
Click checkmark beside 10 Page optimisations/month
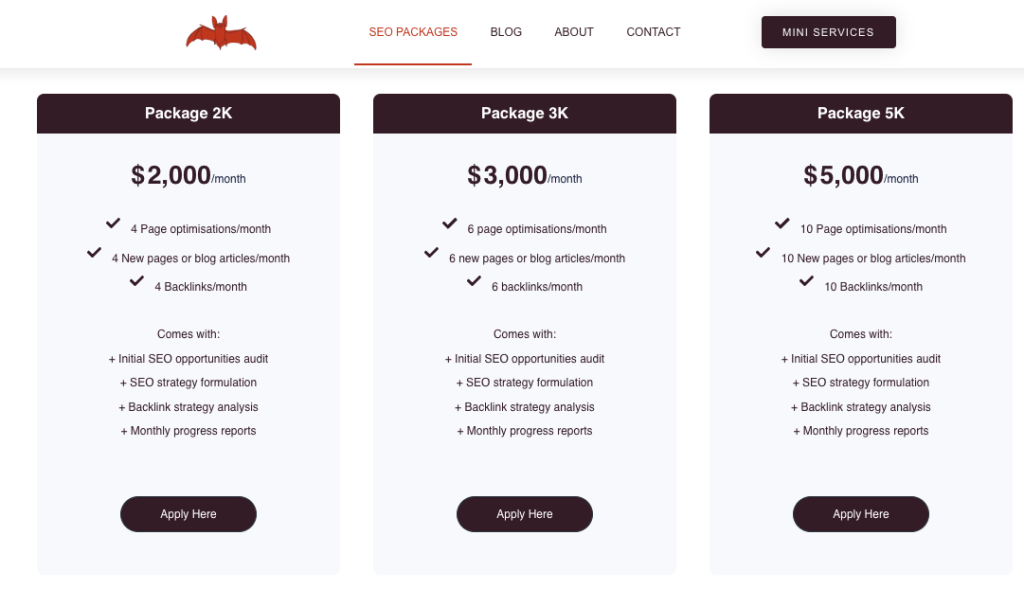coord(782,223)
